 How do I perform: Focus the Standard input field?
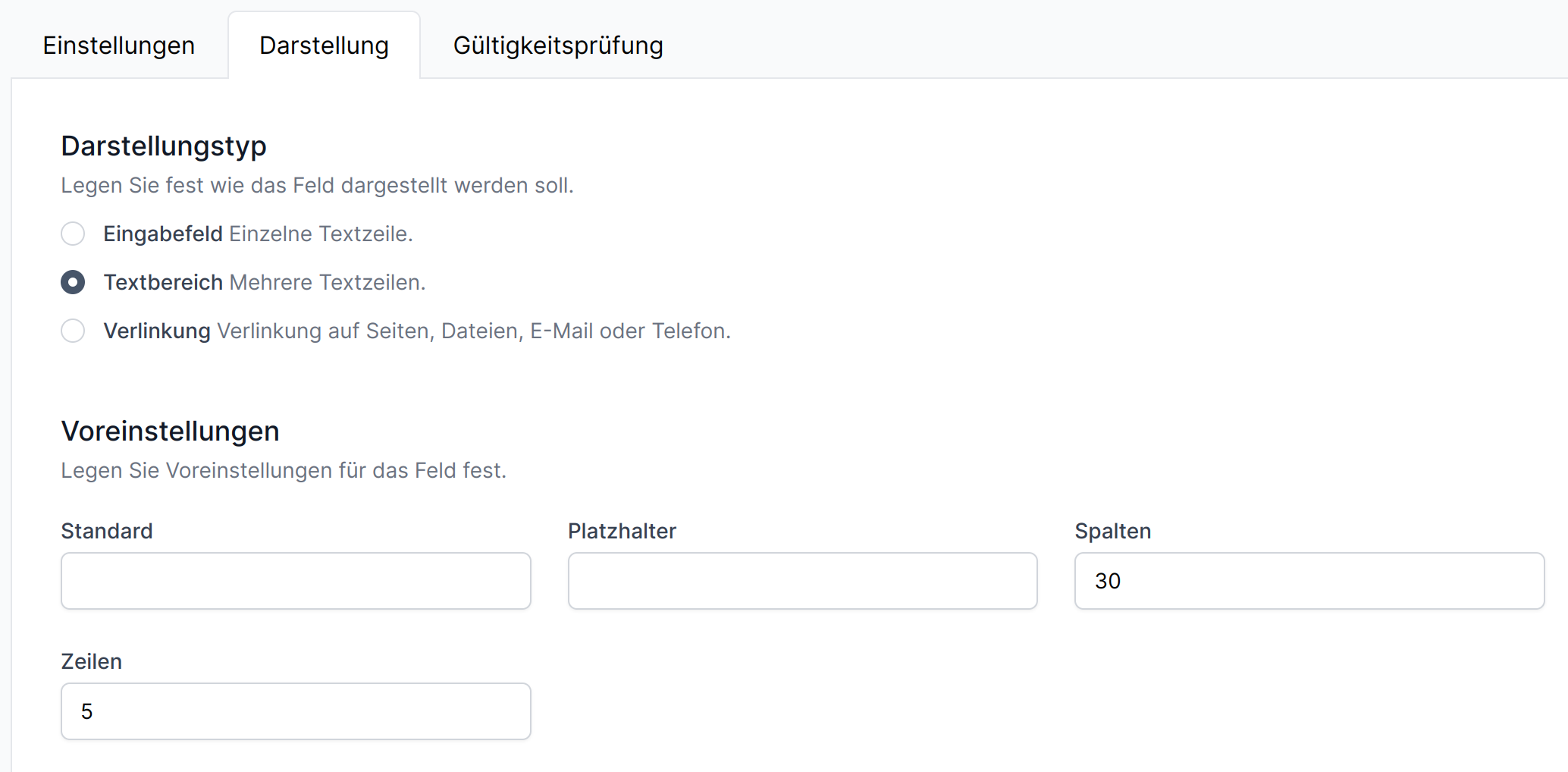click(x=296, y=581)
